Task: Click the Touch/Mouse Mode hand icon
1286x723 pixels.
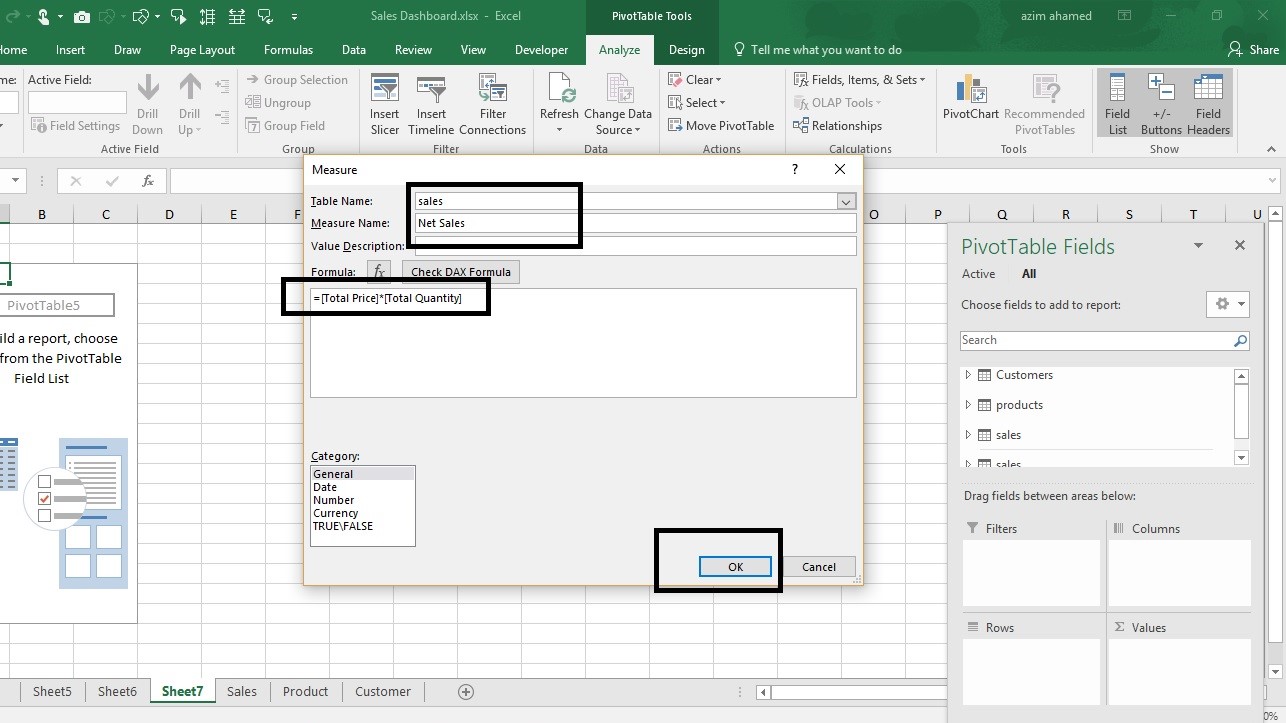Action: (43, 17)
